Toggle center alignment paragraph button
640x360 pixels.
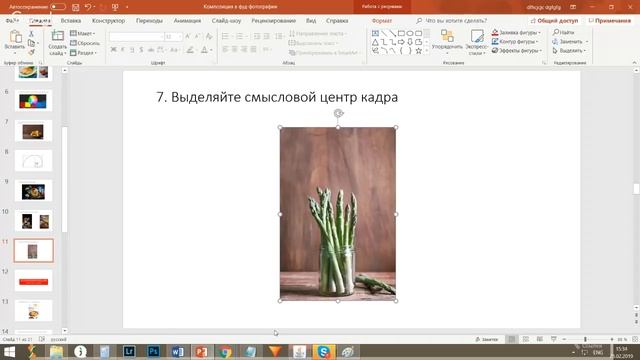(235, 49)
